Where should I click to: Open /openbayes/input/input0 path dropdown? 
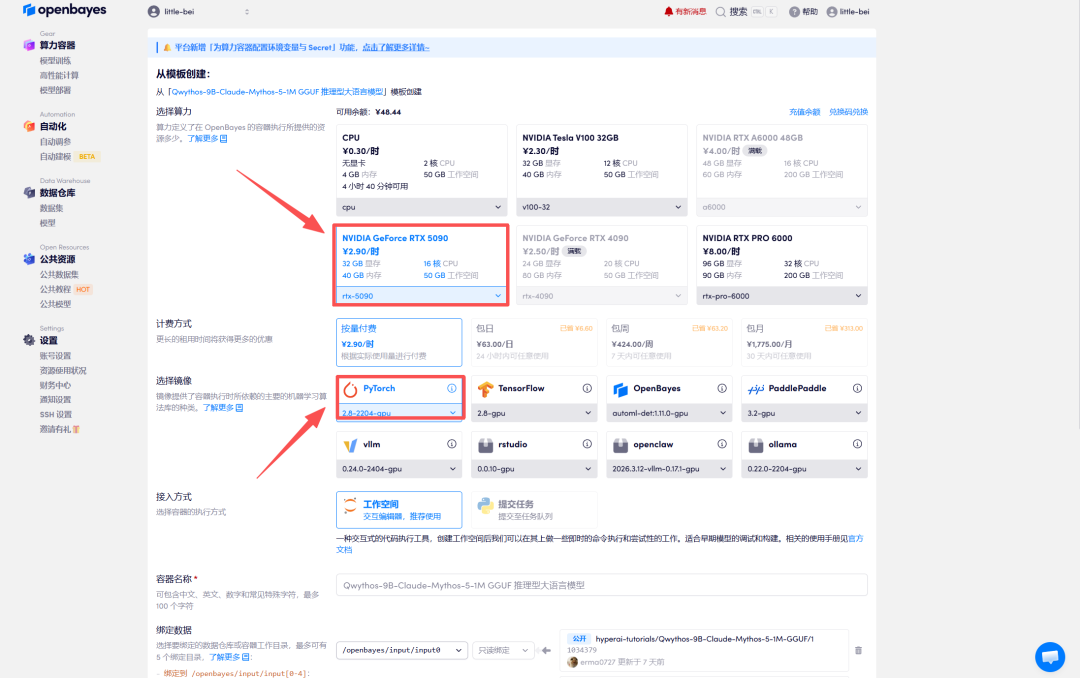point(402,650)
